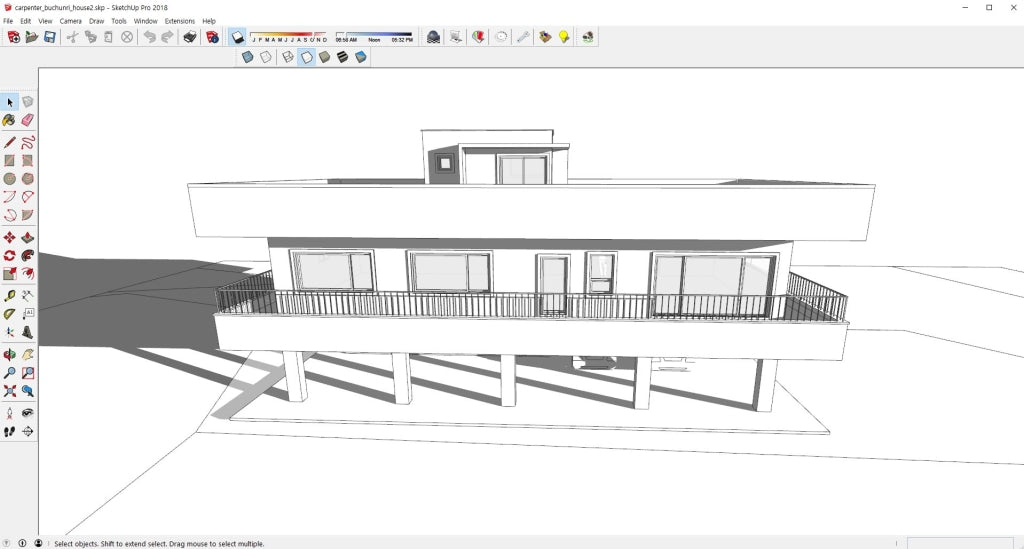Toggle the X-Ray face style
The height and width of the screenshot is (549, 1024).
point(248,57)
